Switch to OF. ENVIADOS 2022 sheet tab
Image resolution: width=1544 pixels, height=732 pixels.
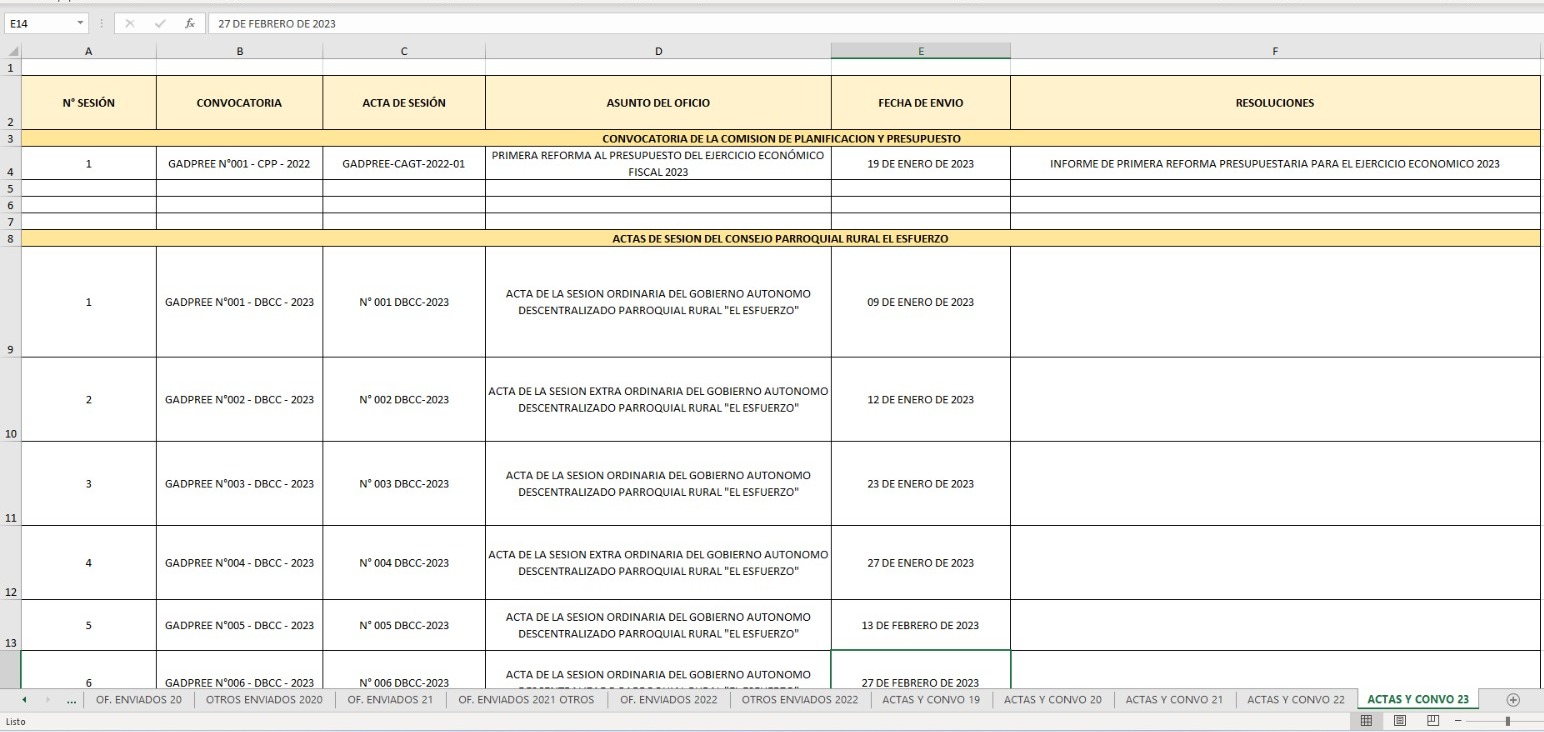coord(668,700)
